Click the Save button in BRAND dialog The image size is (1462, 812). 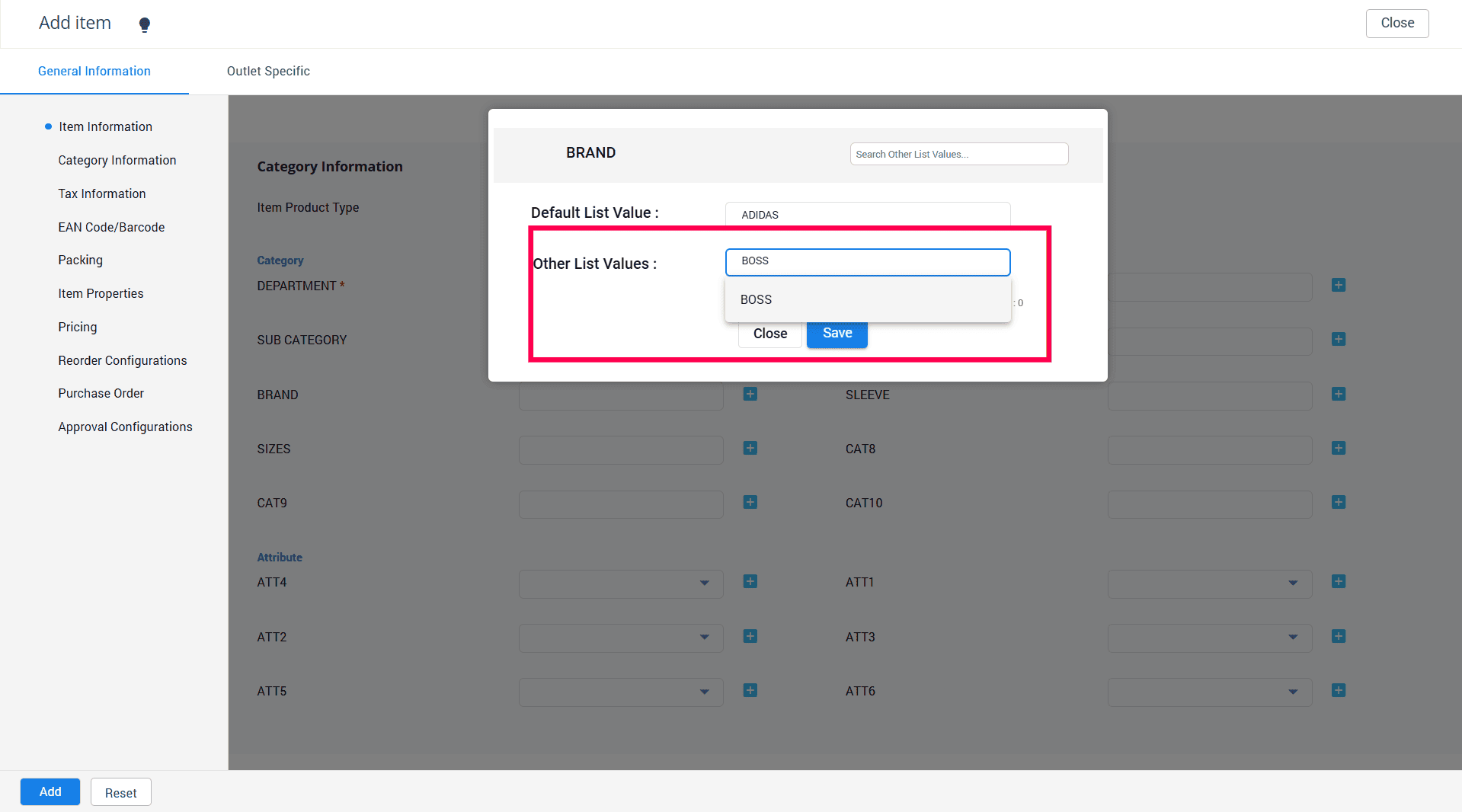point(837,334)
